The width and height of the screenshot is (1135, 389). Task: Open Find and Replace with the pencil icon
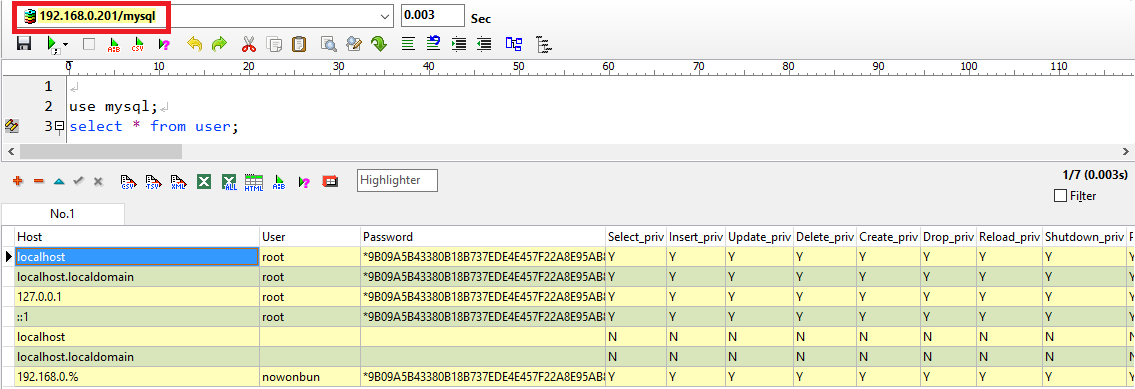tap(353, 44)
